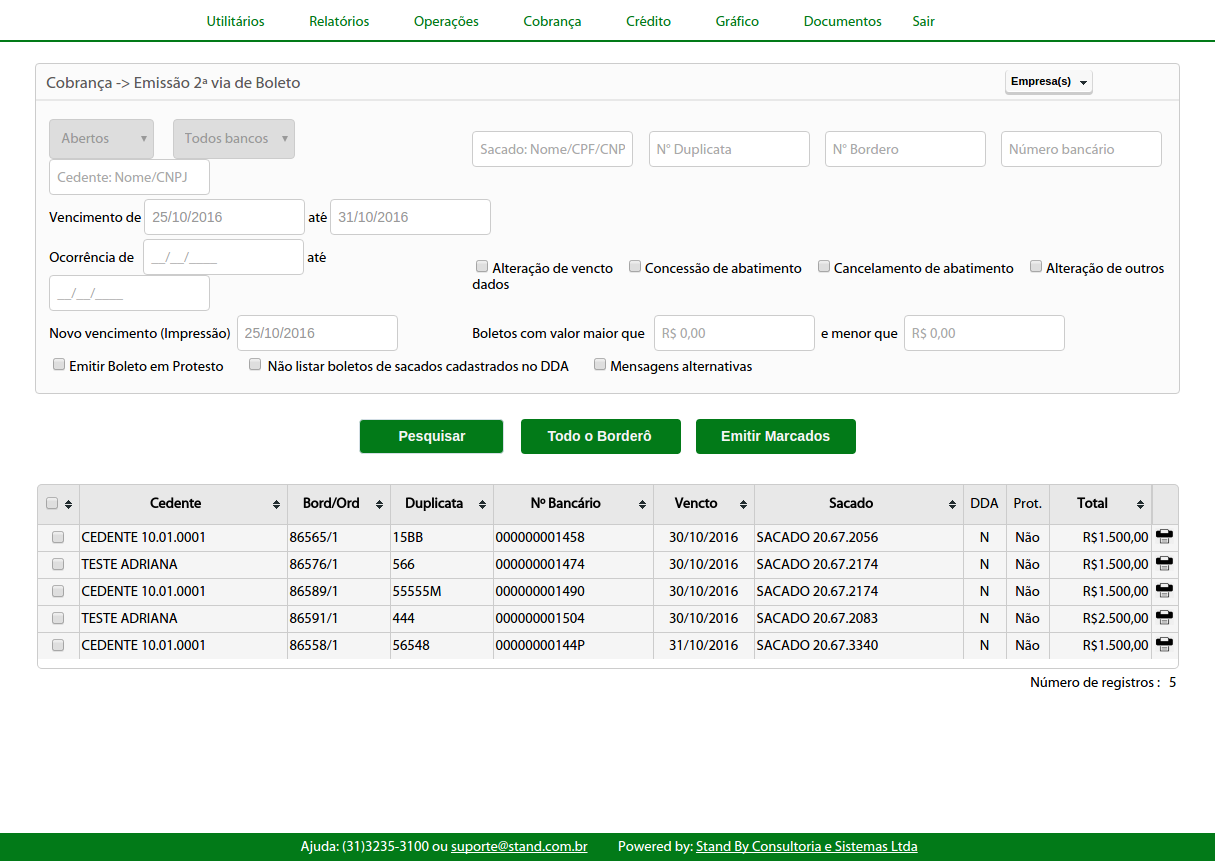Click Sair to log out
1215x861 pixels.
click(923, 21)
